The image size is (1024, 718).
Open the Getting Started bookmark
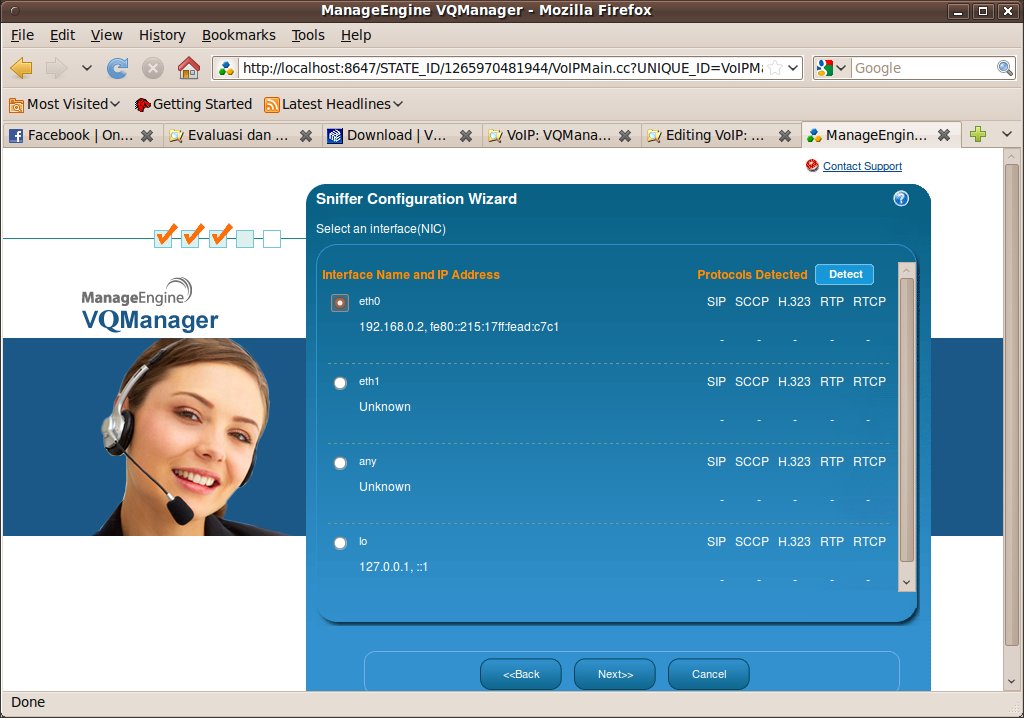coord(193,104)
